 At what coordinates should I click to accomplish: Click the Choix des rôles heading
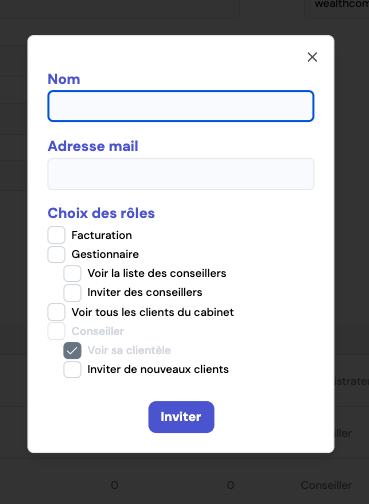[101, 213]
